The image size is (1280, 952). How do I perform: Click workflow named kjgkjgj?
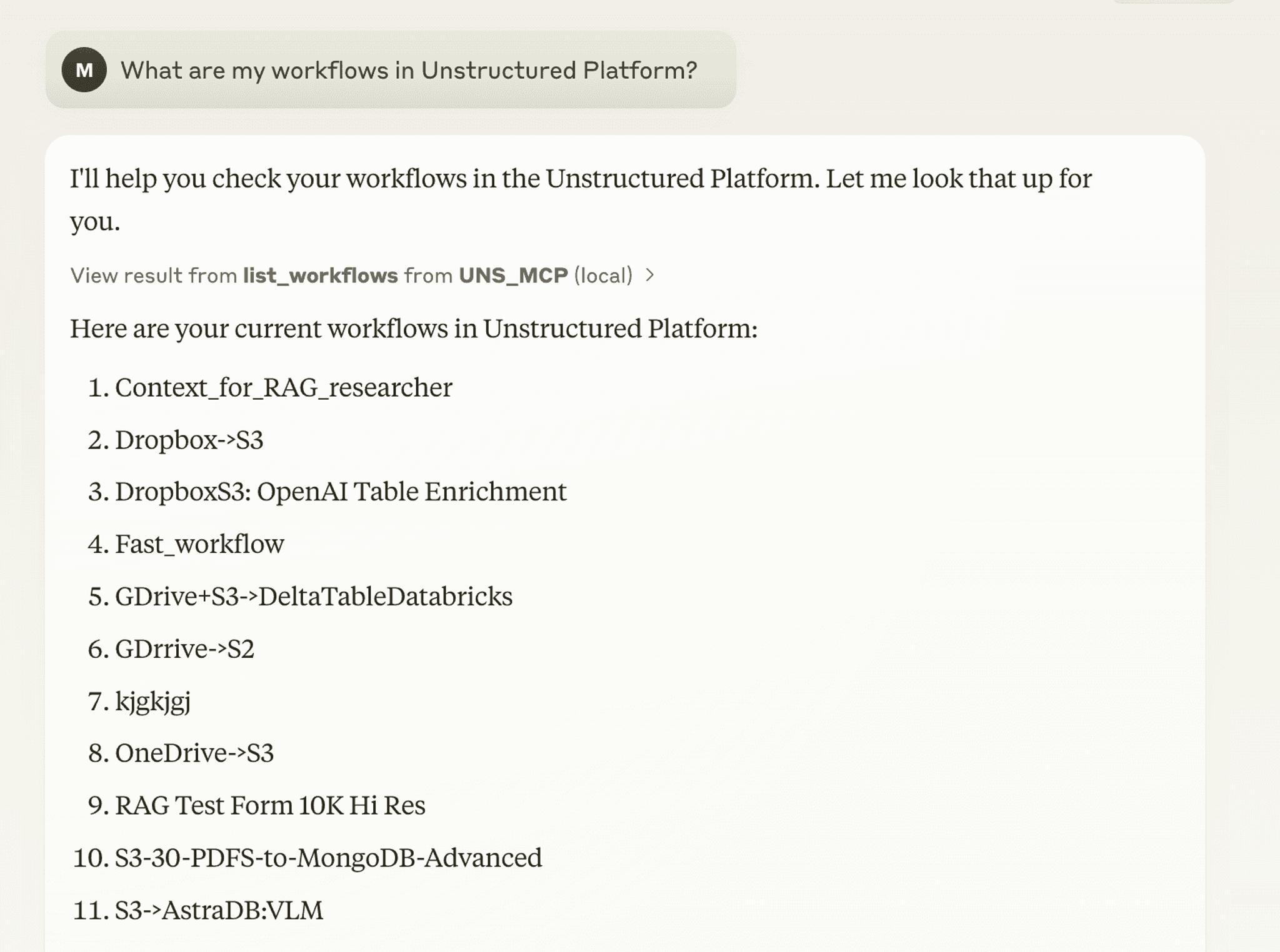tap(152, 702)
